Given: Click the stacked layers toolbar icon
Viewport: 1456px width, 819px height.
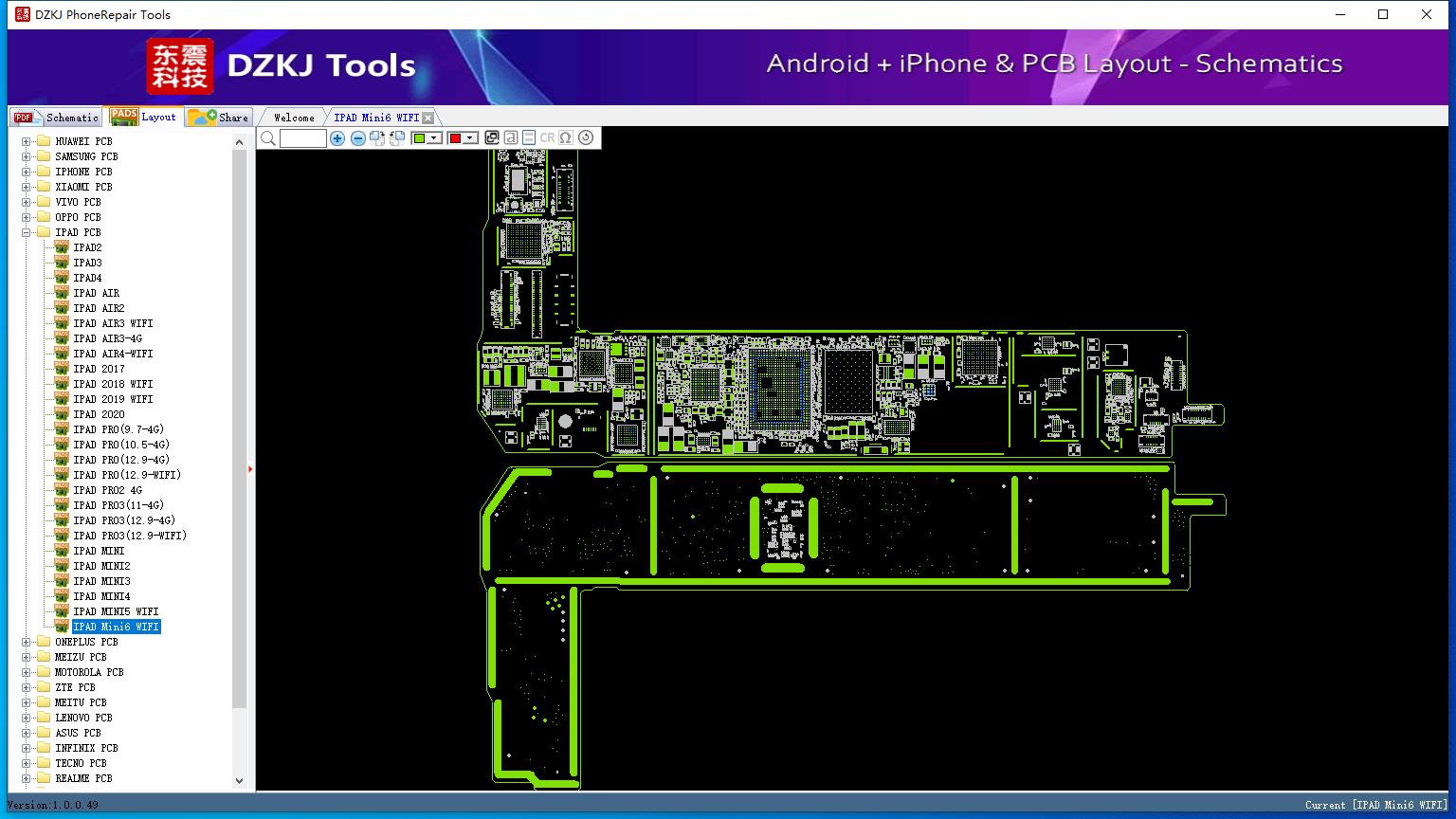Looking at the screenshot, I should tap(529, 138).
